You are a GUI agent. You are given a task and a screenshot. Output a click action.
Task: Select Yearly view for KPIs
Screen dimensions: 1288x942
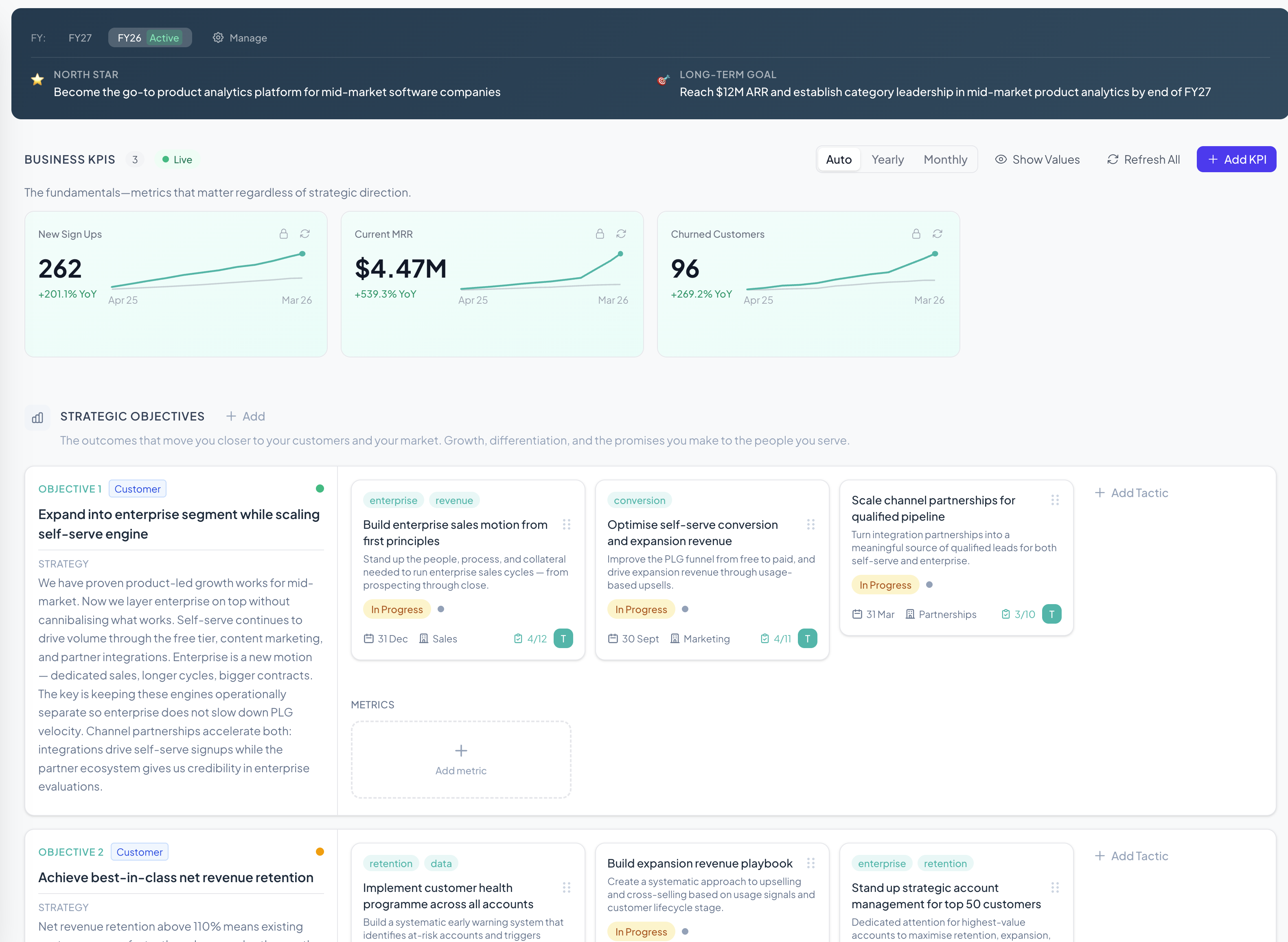click(887, 160)
